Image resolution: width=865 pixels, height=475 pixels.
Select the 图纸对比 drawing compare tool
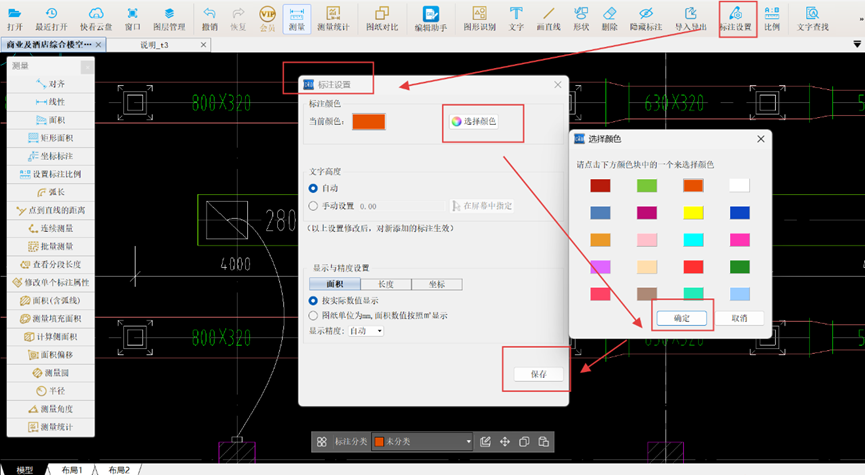point(382,18)
